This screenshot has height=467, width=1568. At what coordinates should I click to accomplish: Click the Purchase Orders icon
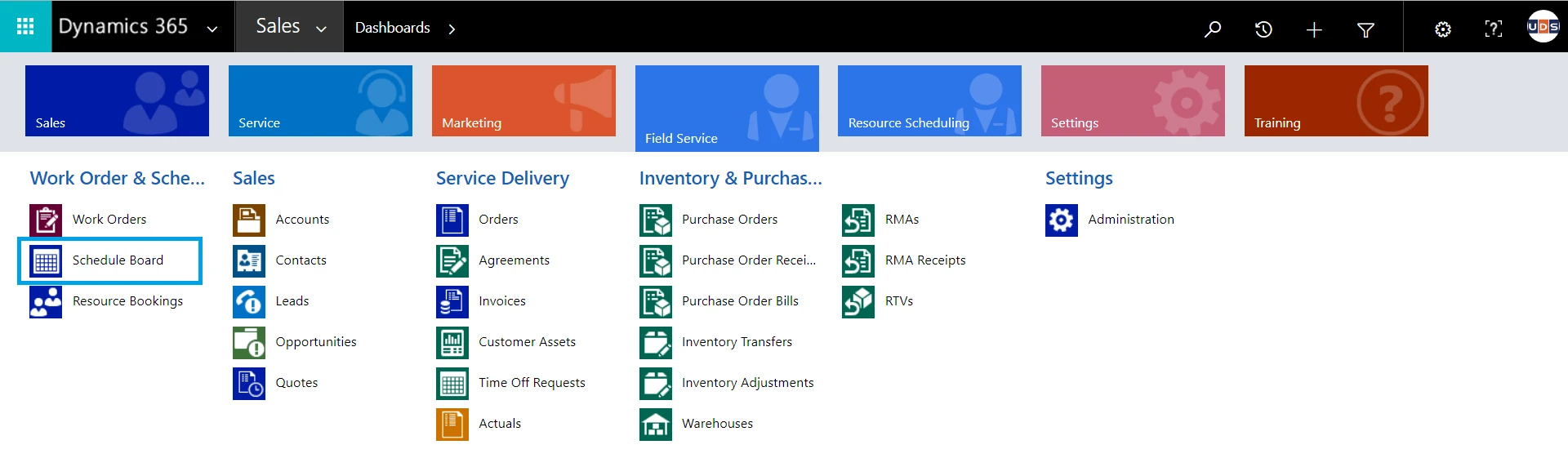click(656, 220)
